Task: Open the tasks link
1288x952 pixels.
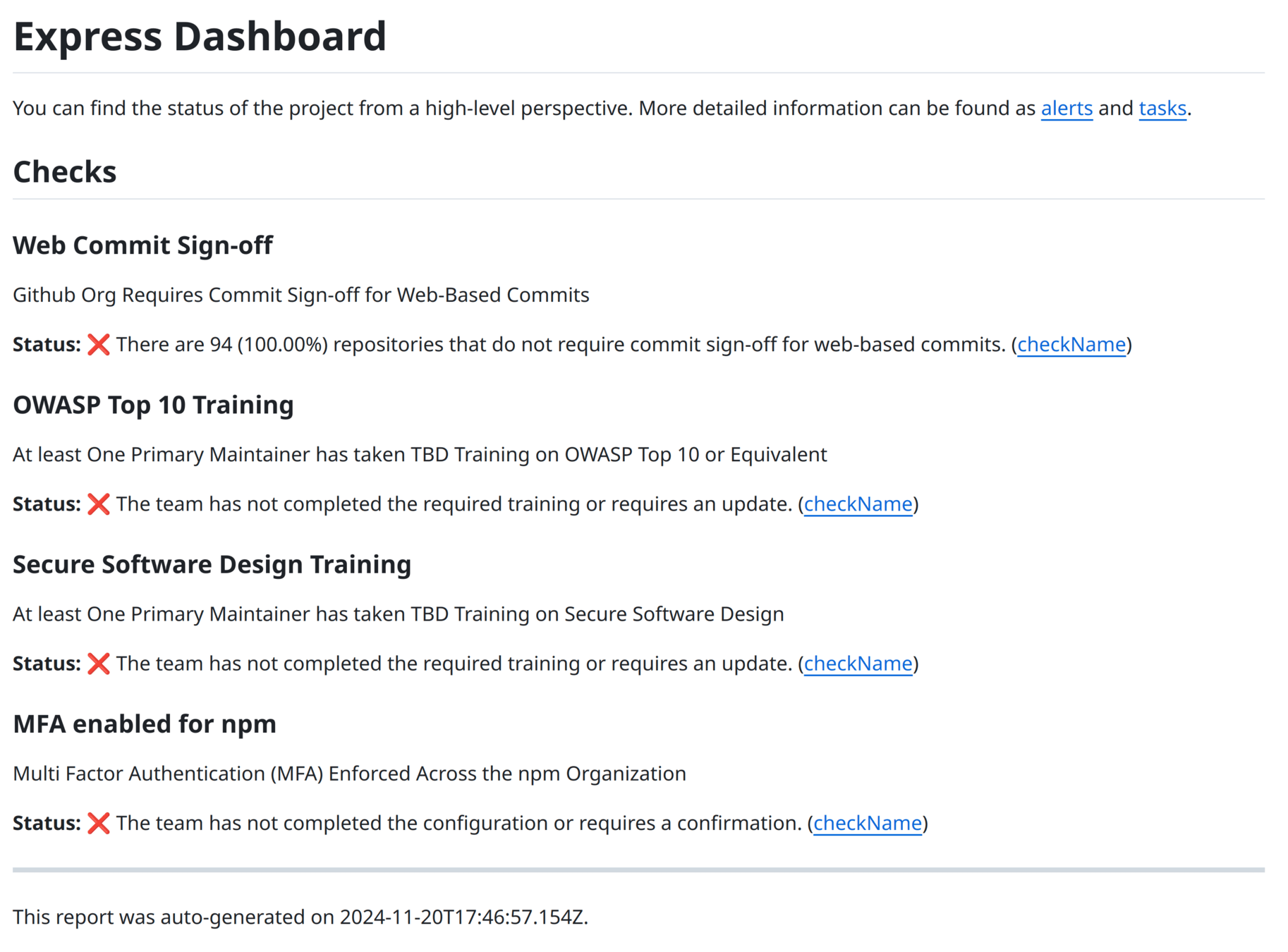Action: [1162, 109]
